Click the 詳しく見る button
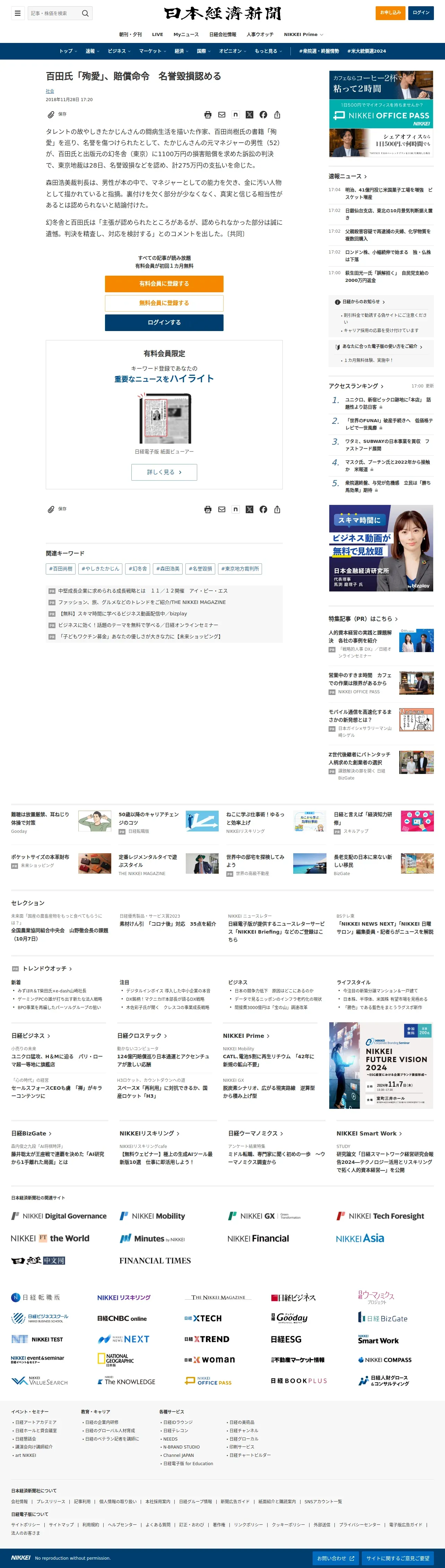Image resolution: width=445 pixels, height=1568 pixels. 164,472
